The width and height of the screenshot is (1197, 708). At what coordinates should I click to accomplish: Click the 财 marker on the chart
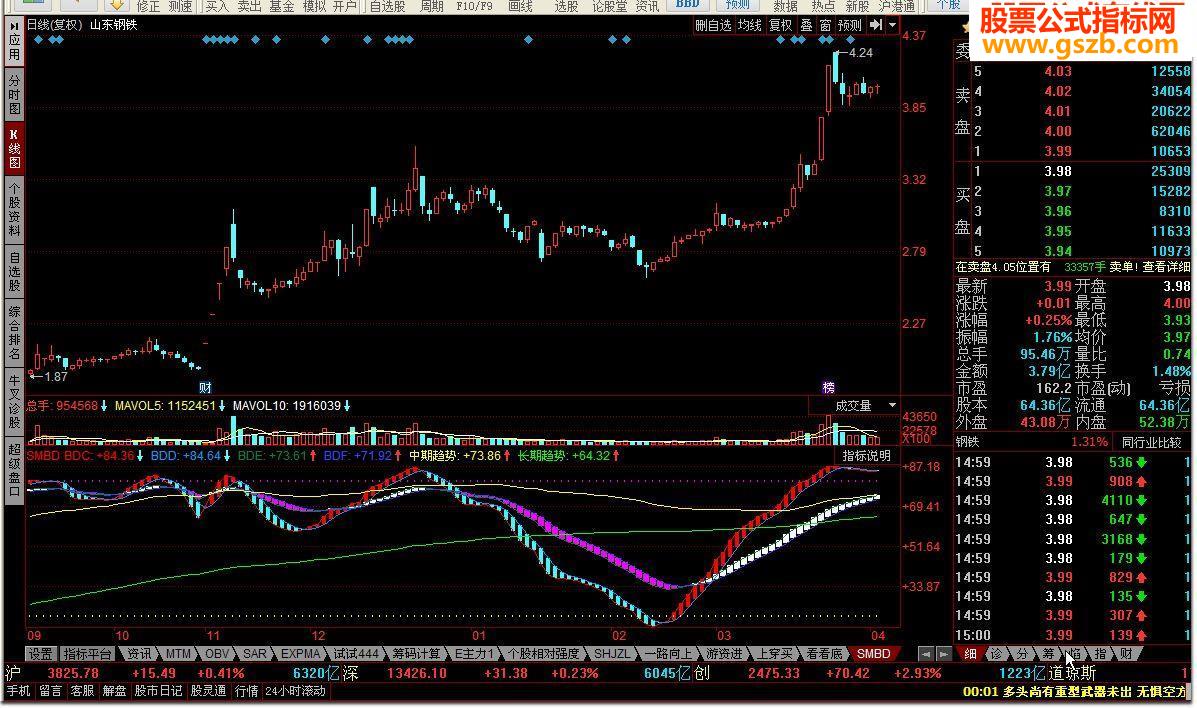[x=205, y=388]
